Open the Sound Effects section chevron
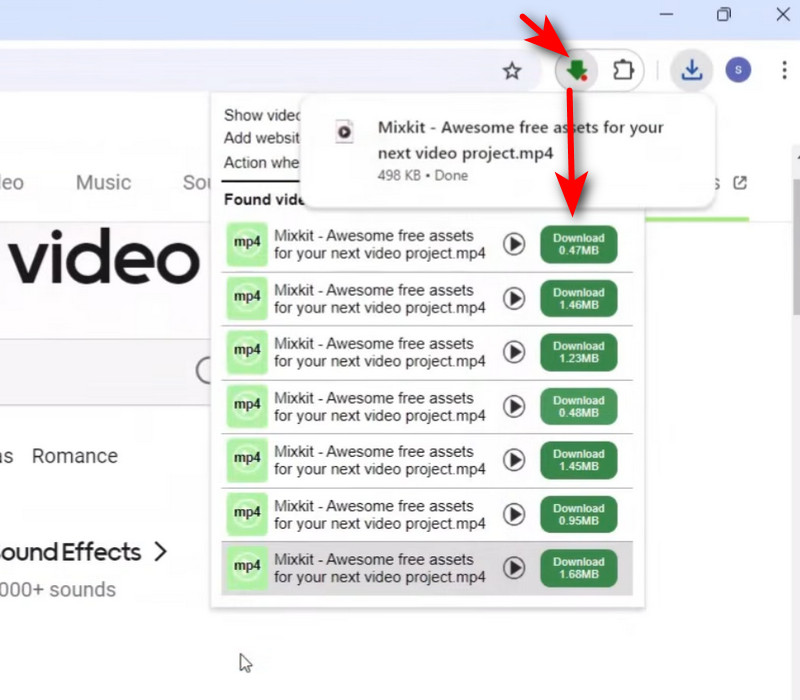The width and height of the screenshot is (800, 700). click(161, 552)
